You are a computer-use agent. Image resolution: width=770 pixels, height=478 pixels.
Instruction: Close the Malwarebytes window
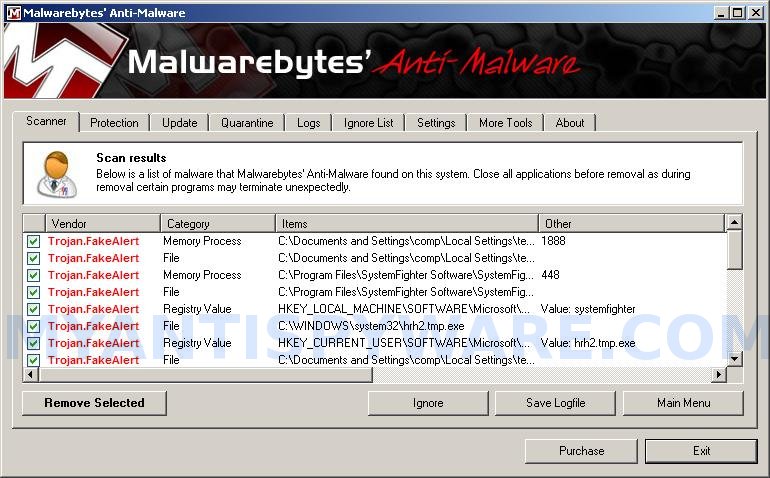[756, 13]
